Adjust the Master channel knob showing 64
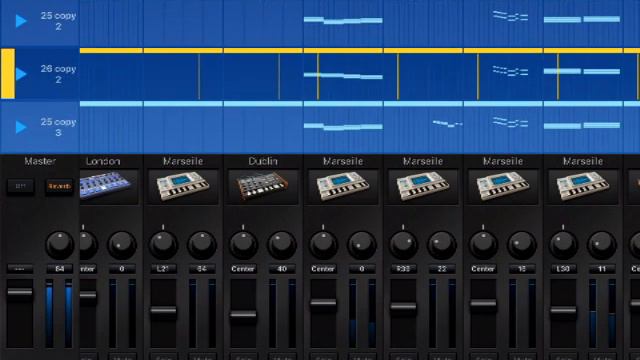 coord(60,245)
